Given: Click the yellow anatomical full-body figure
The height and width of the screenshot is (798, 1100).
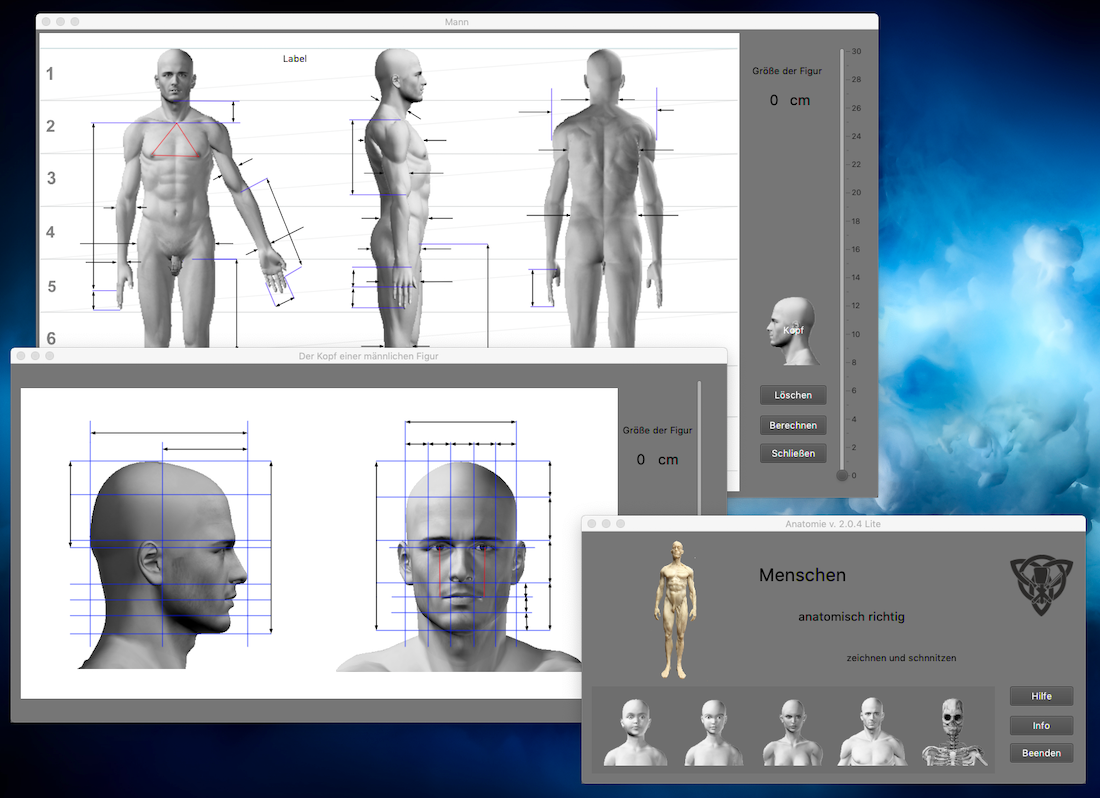Looking at the screenshot, I should point(677,608).
